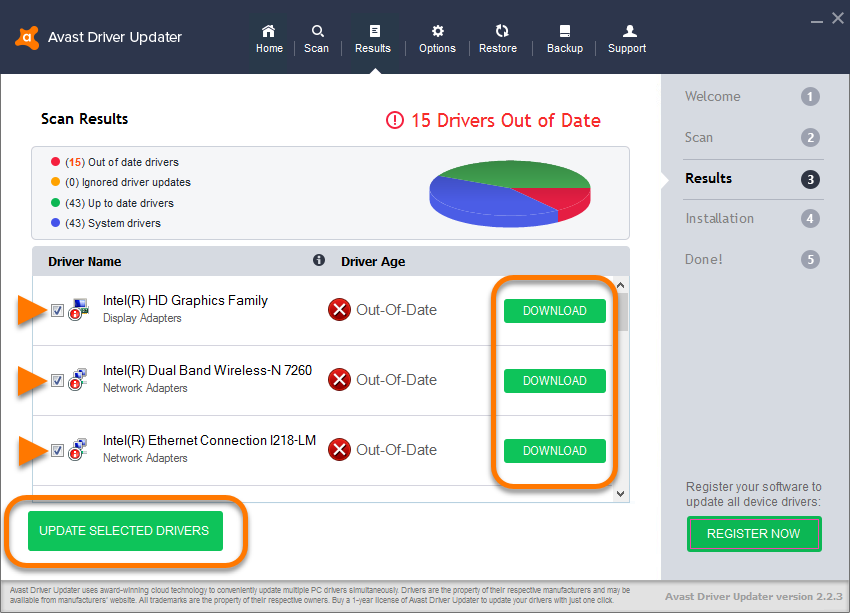
Task: Switch to the Results tab
Action: tap(372, 38)
